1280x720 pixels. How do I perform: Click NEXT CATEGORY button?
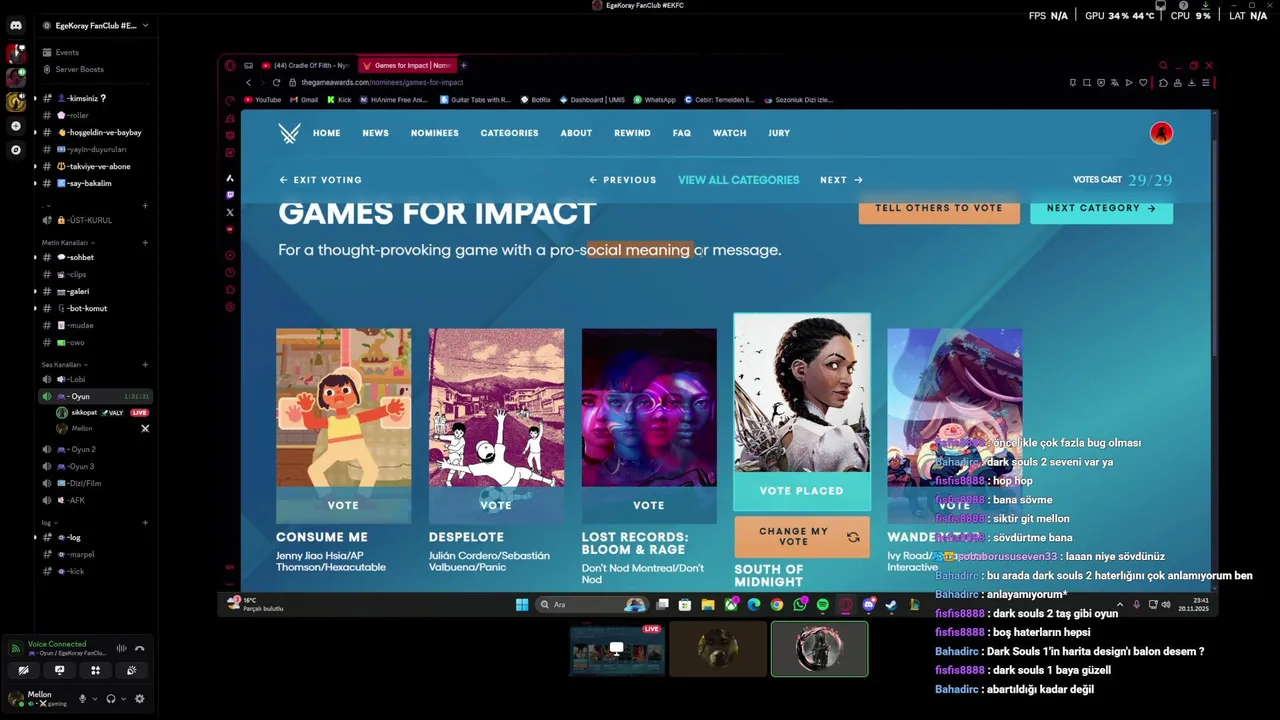point(1101,211)
